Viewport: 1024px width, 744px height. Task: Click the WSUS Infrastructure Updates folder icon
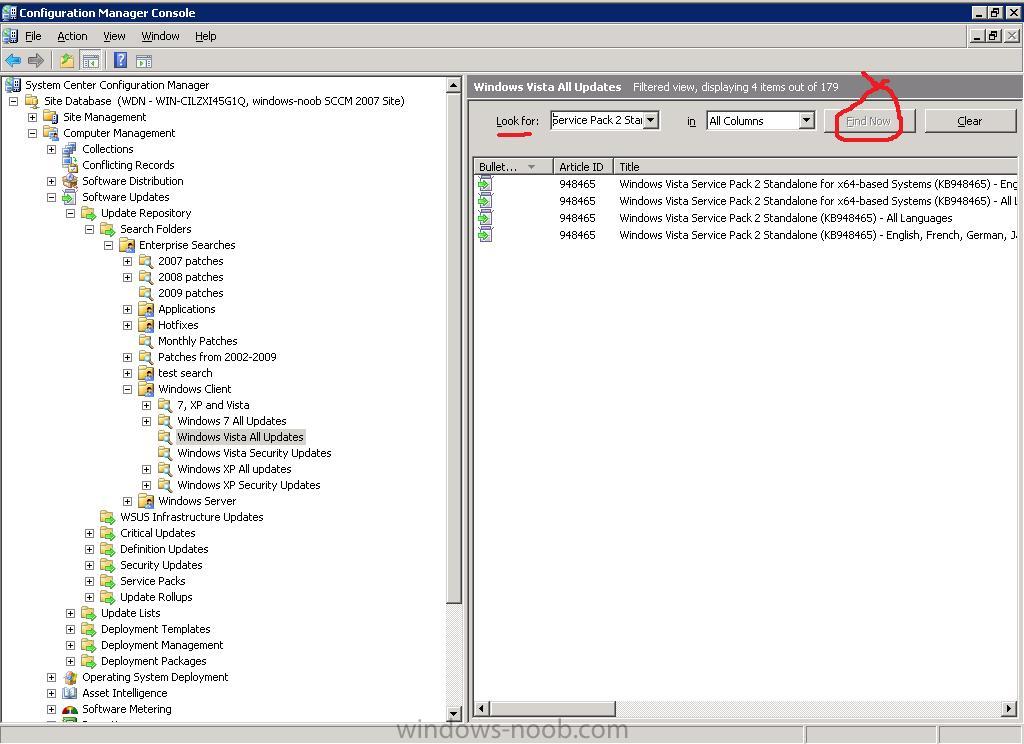click(x=107, y=517)
